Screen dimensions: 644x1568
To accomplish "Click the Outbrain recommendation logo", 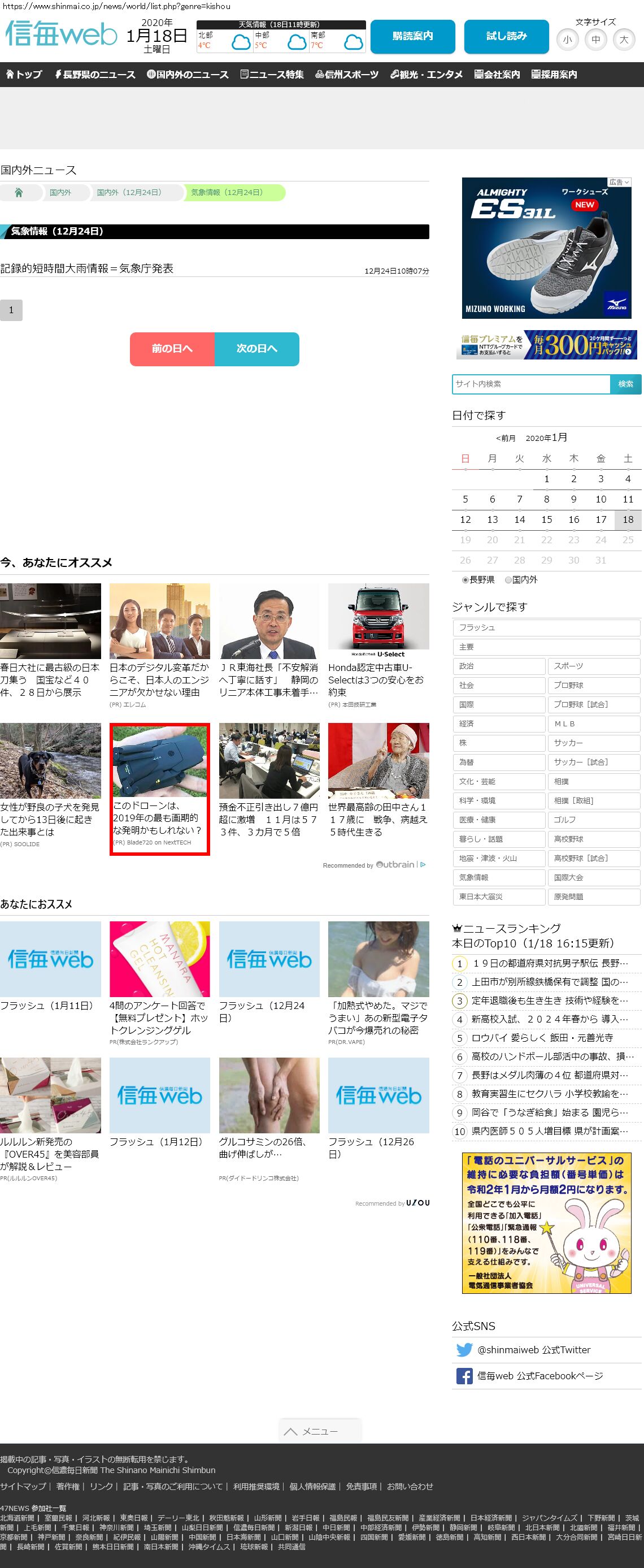I will [395, 864].
